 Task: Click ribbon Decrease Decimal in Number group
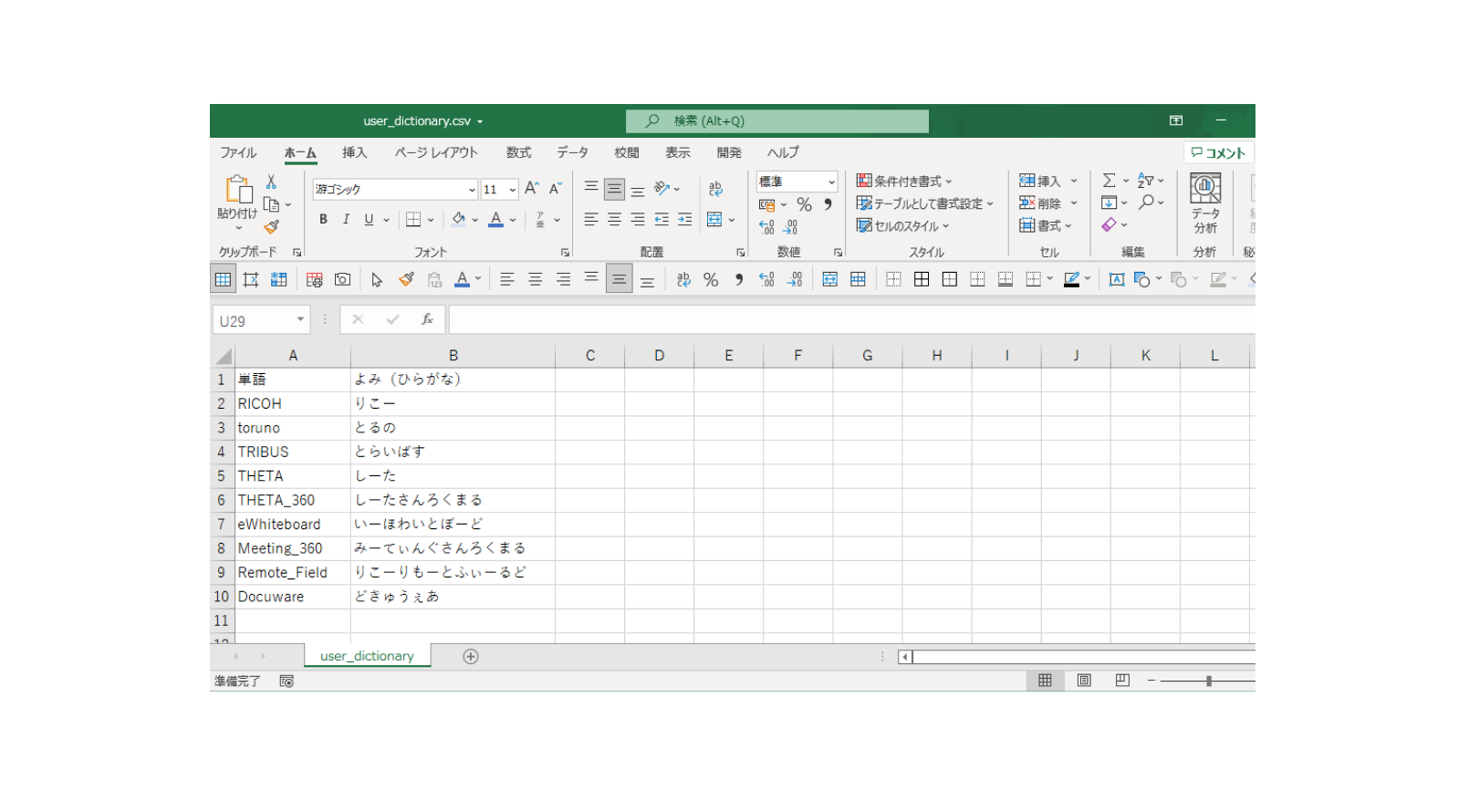(x=790, y=226)
